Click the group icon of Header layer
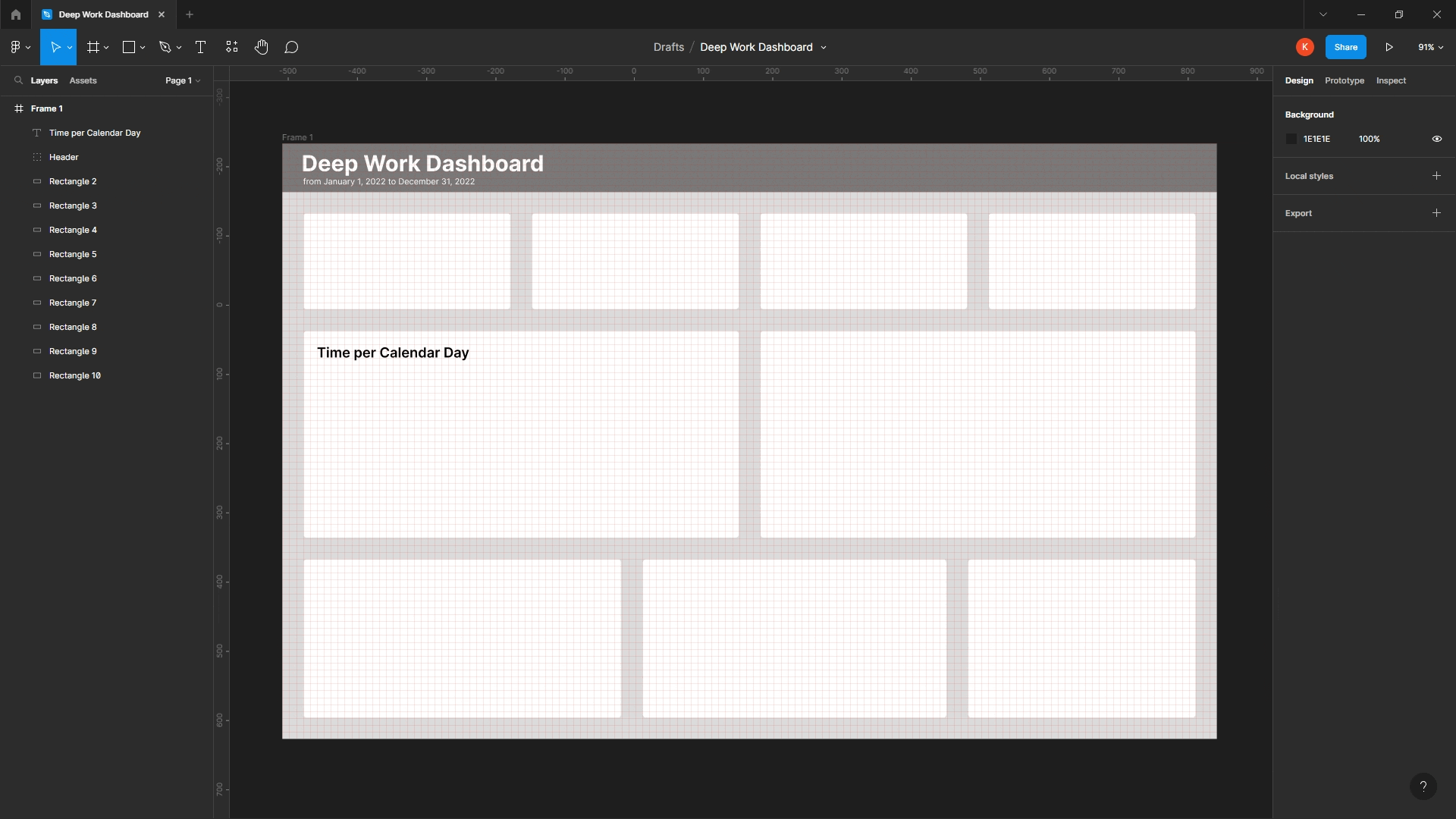 [x=36, y=157]
